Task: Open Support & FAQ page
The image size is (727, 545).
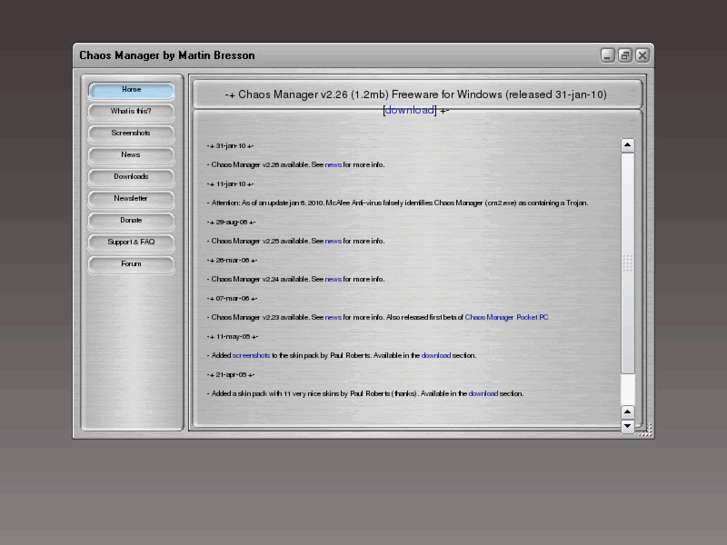Action: pyautogui.click(x=131, y=243)
